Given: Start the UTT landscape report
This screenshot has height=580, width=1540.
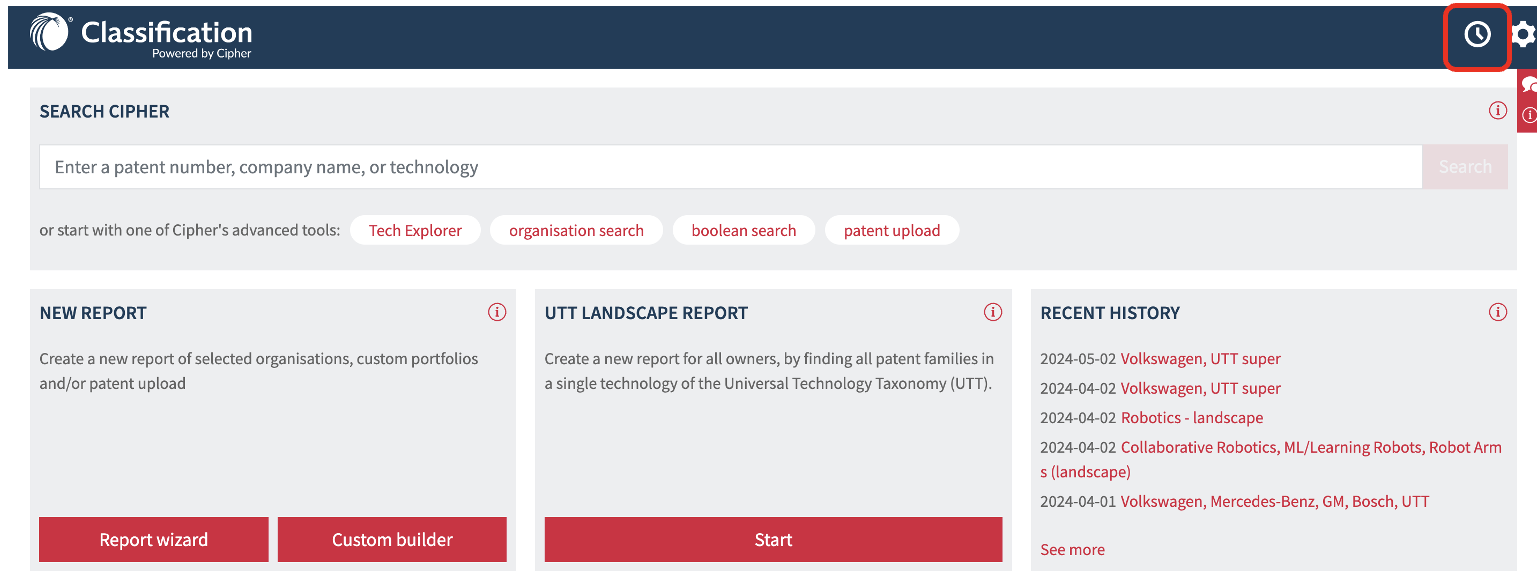Looking at the screenshot, I should pyautogui.click(x=773, y=539).
